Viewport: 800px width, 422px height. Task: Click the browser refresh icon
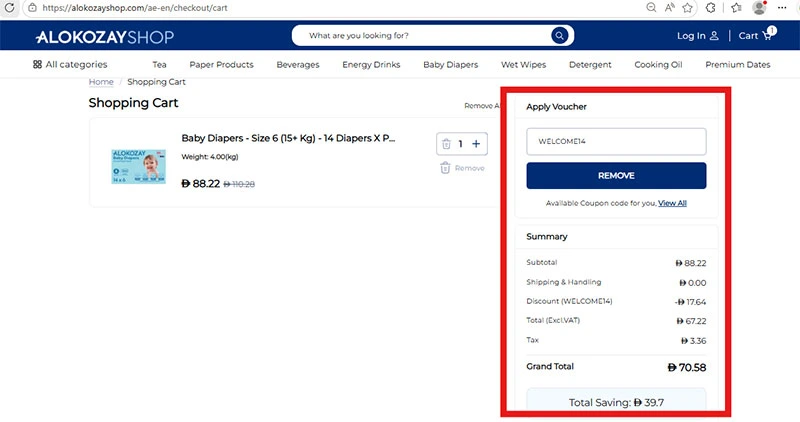point(9,8)
